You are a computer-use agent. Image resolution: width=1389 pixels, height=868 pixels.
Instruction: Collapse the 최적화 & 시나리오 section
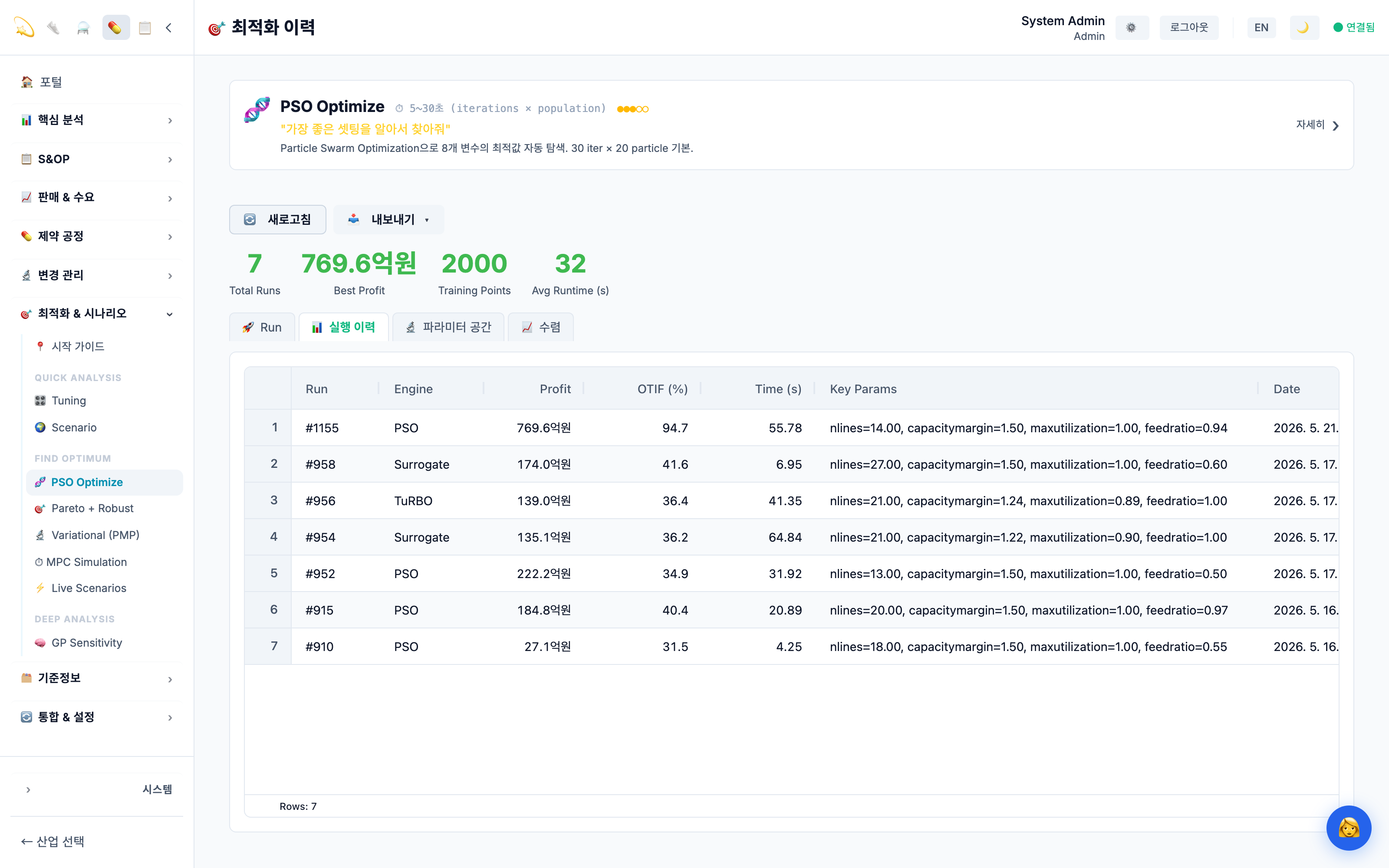tap(97, 313)
